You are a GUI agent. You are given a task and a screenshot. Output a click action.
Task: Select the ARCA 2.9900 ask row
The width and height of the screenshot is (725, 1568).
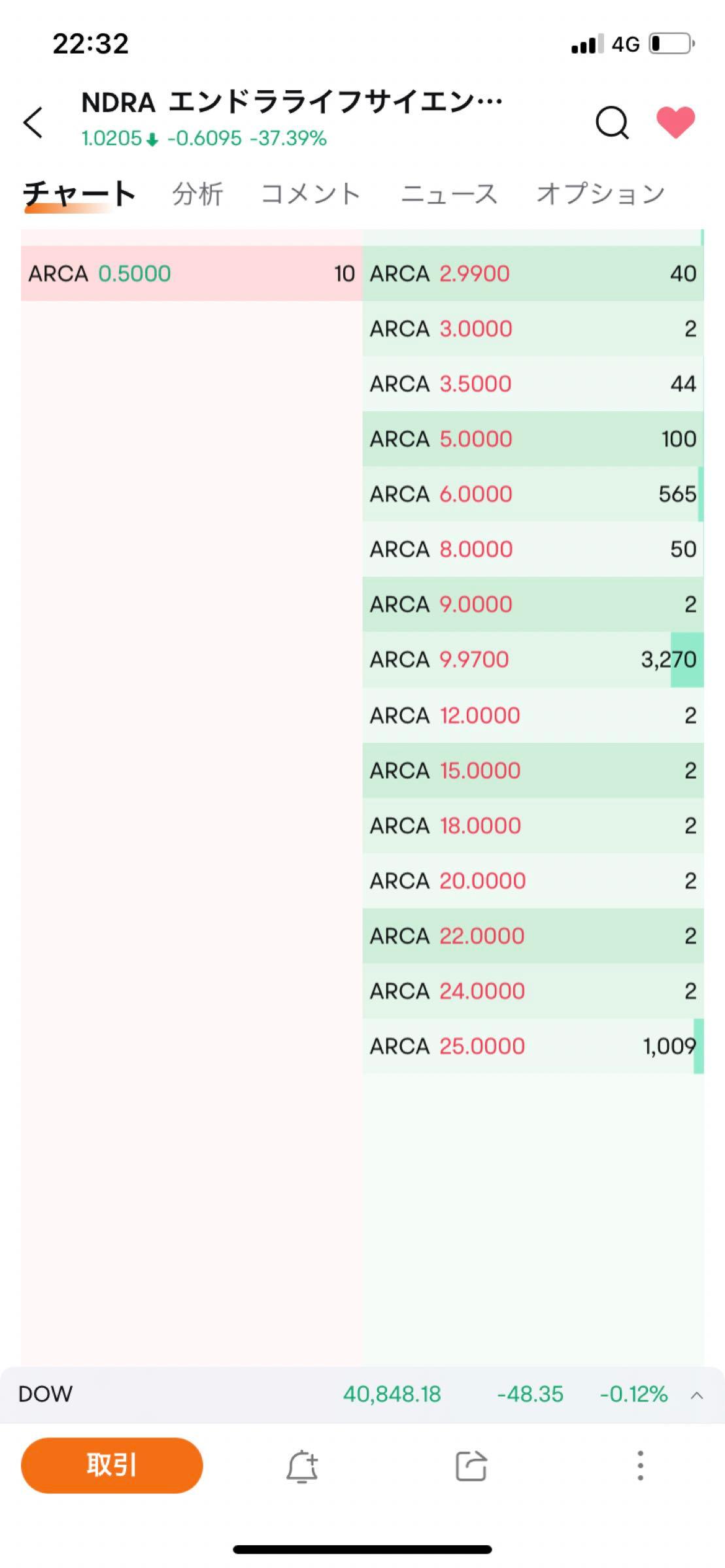[x=533, y=273]
